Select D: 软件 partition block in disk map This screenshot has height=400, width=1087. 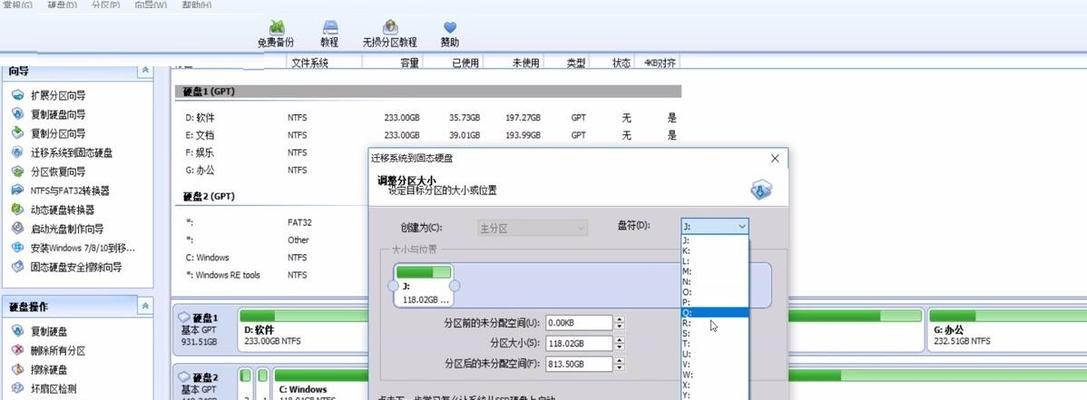(304, 328)
